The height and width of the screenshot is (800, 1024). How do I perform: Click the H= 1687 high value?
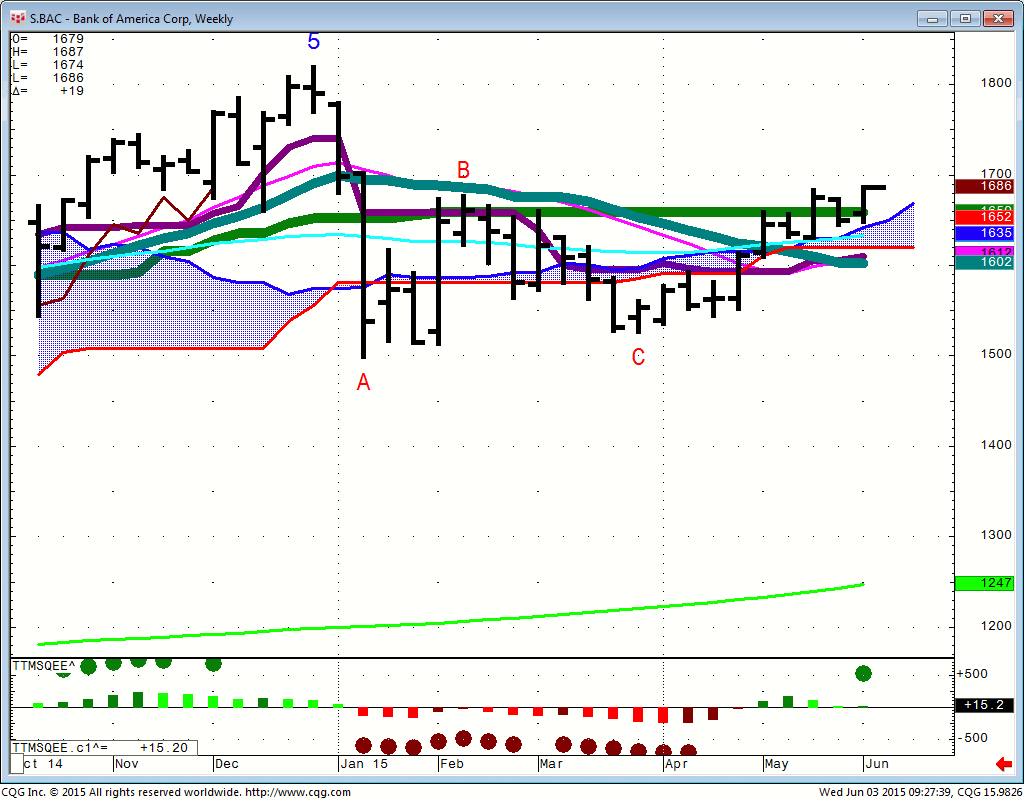[x=48, y=52]
